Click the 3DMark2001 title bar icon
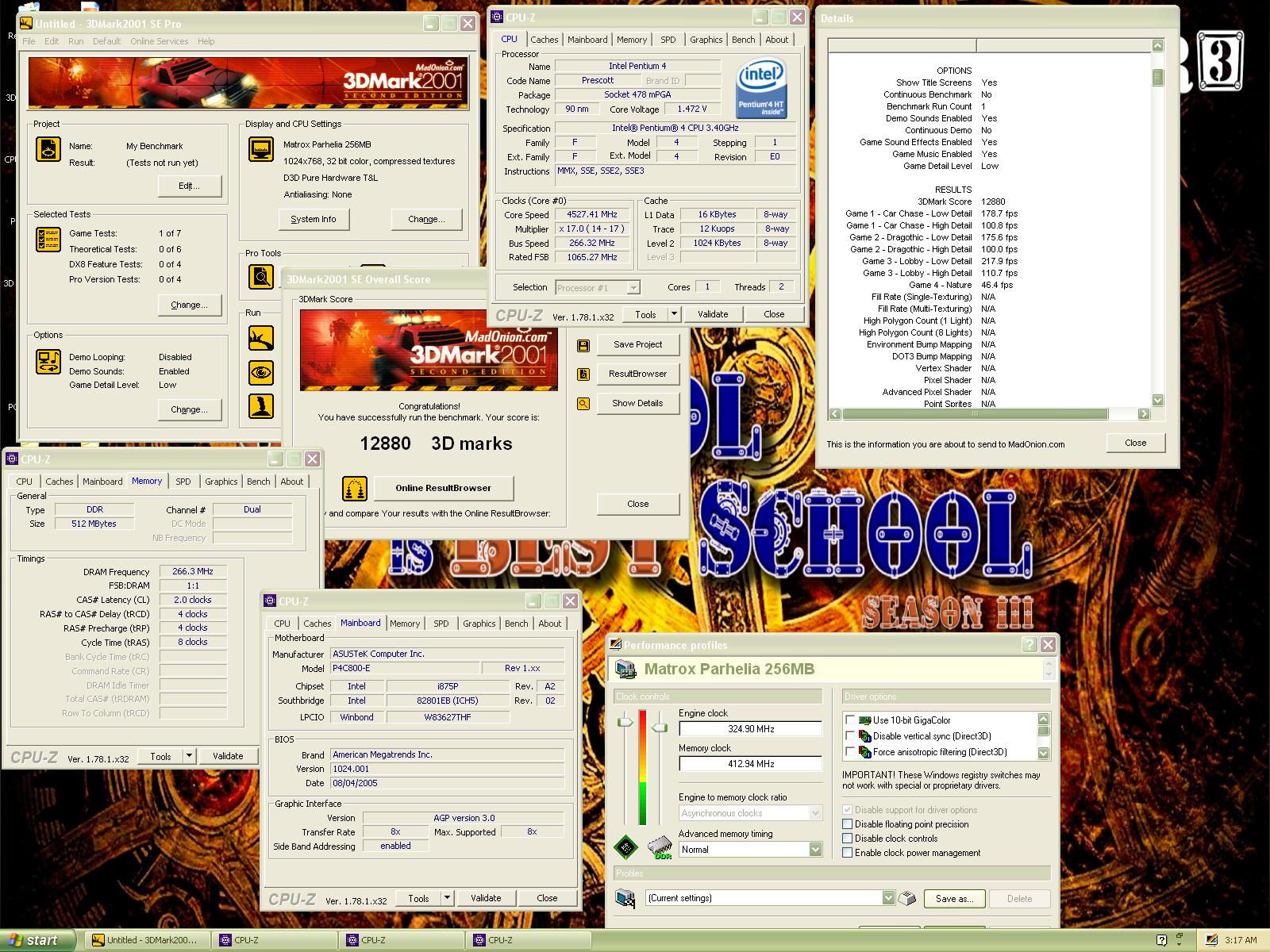Screen dimensions: 1270x952 [25, 24]
